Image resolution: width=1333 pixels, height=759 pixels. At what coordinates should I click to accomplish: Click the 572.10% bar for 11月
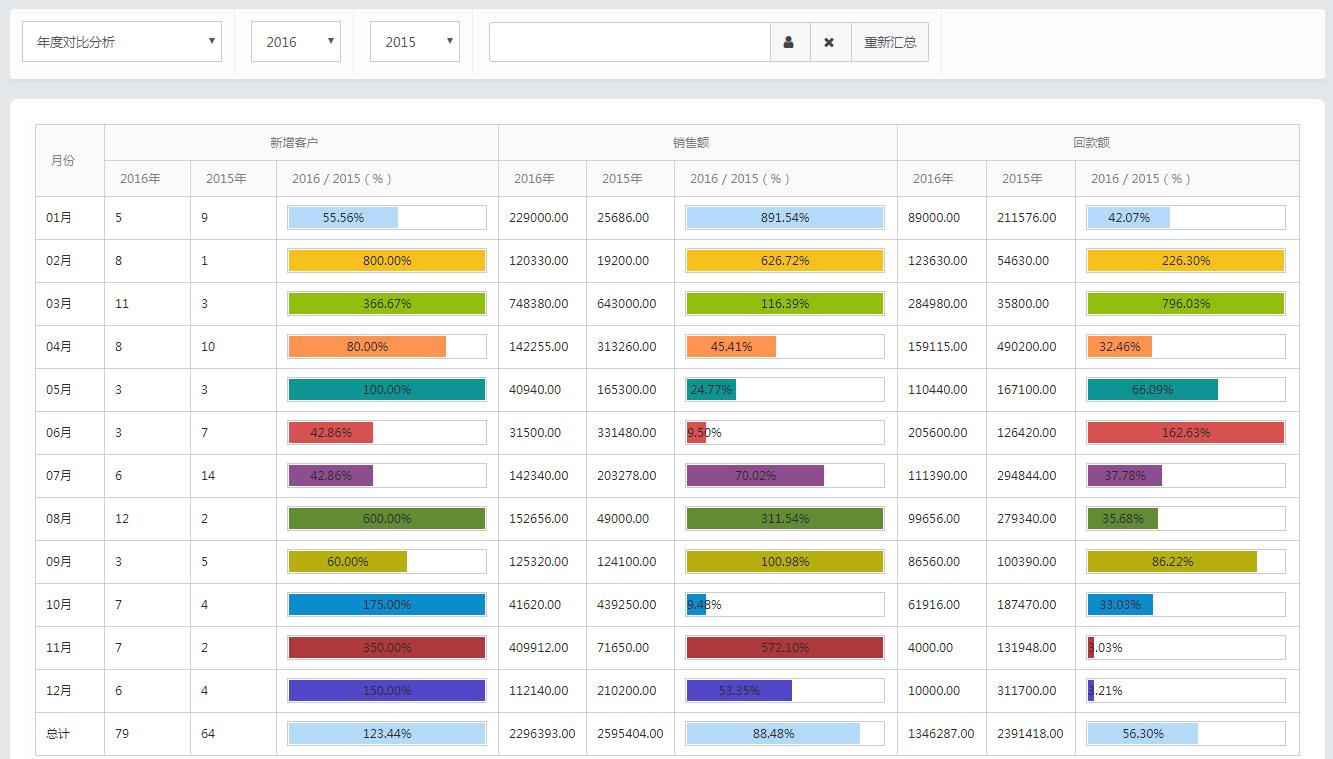click(784, 648)
